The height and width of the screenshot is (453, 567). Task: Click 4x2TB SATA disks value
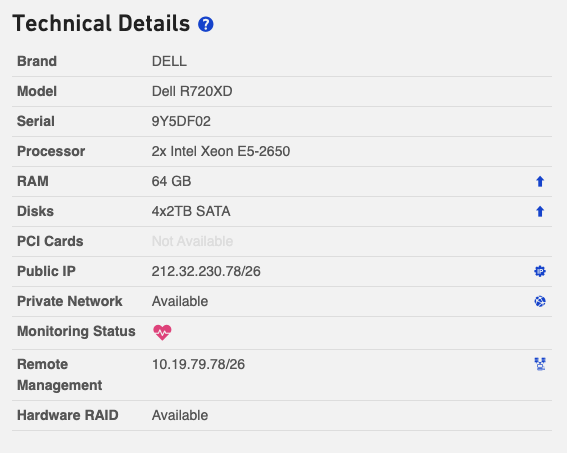191,211
